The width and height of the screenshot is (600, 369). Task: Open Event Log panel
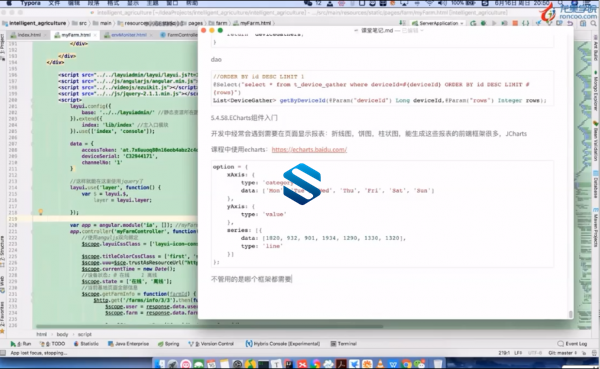[572, 344]
